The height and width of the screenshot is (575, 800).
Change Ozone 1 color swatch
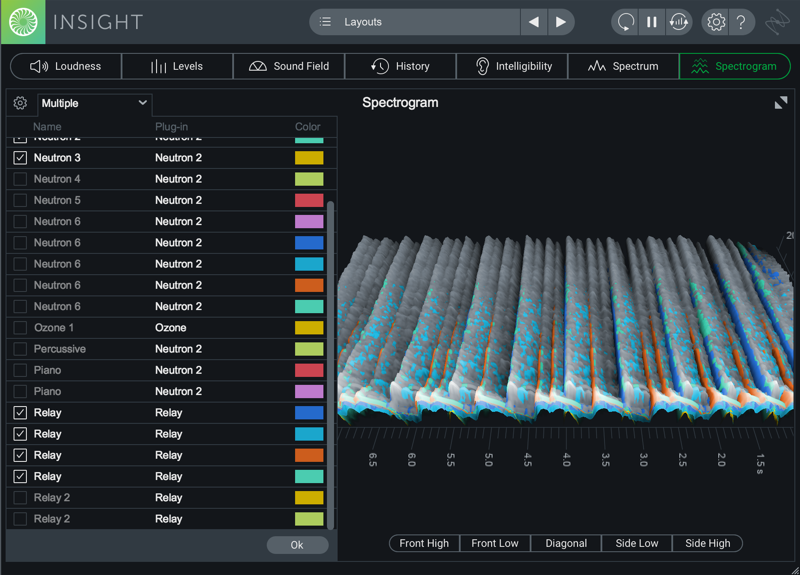(309, 328)
